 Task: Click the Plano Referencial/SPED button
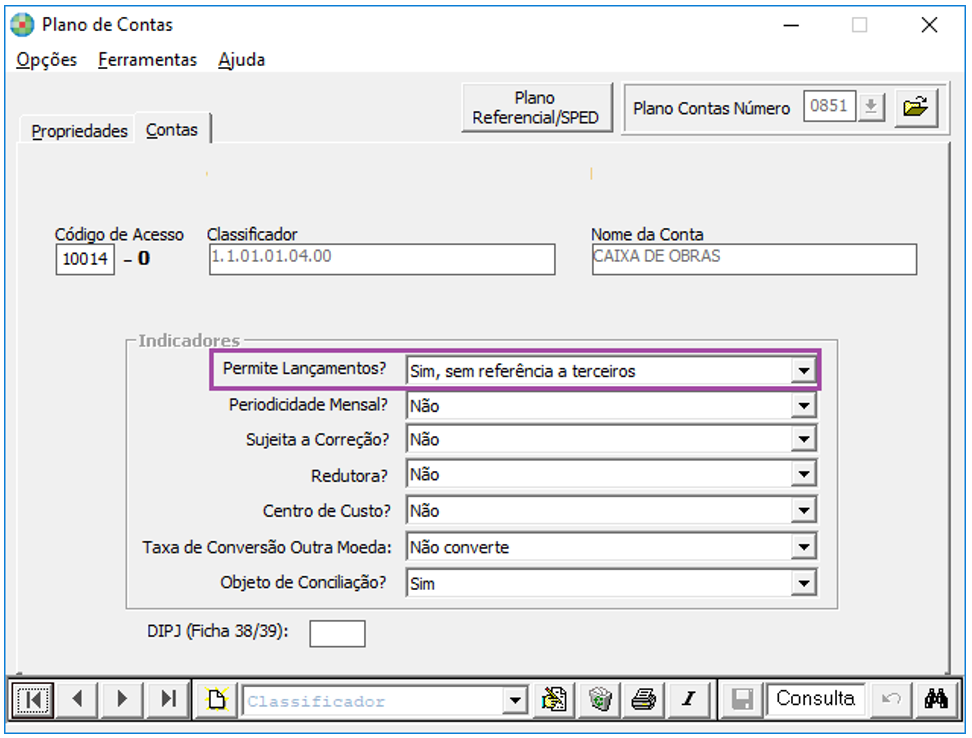pos(536,107)
